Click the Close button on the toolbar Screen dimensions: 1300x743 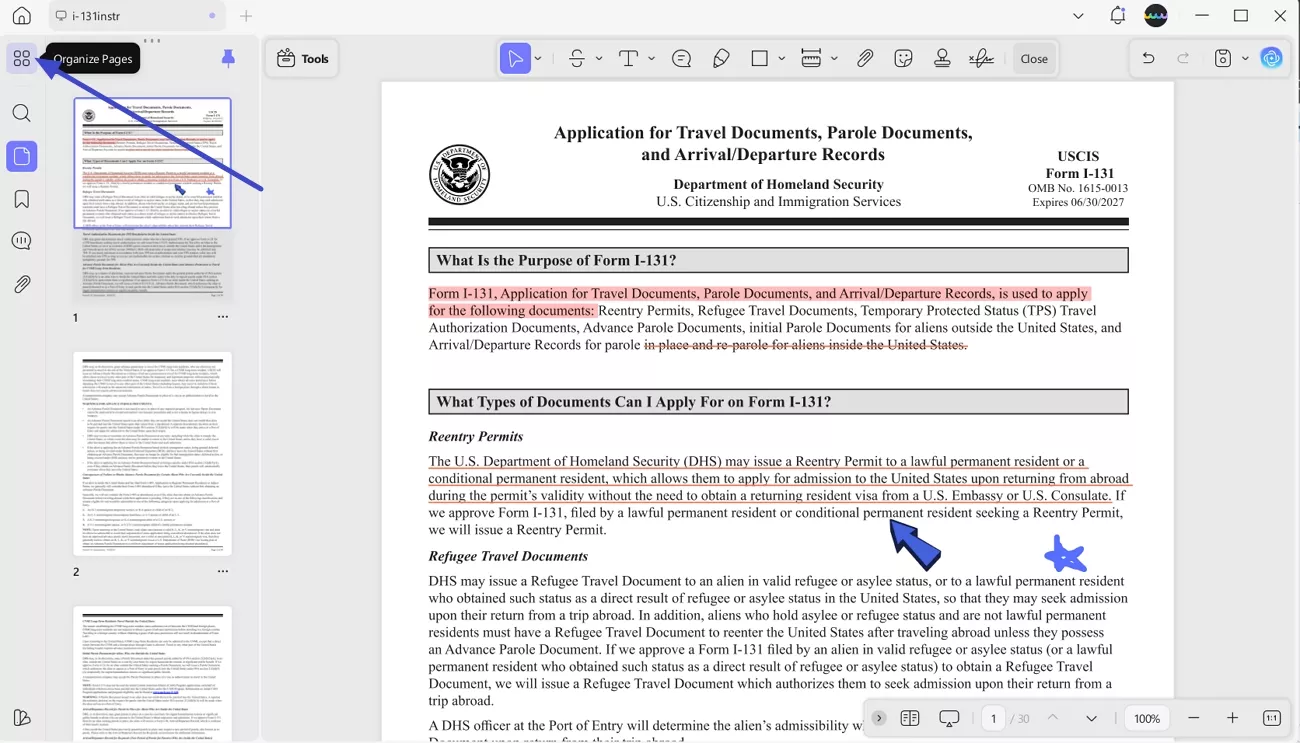1034,58
